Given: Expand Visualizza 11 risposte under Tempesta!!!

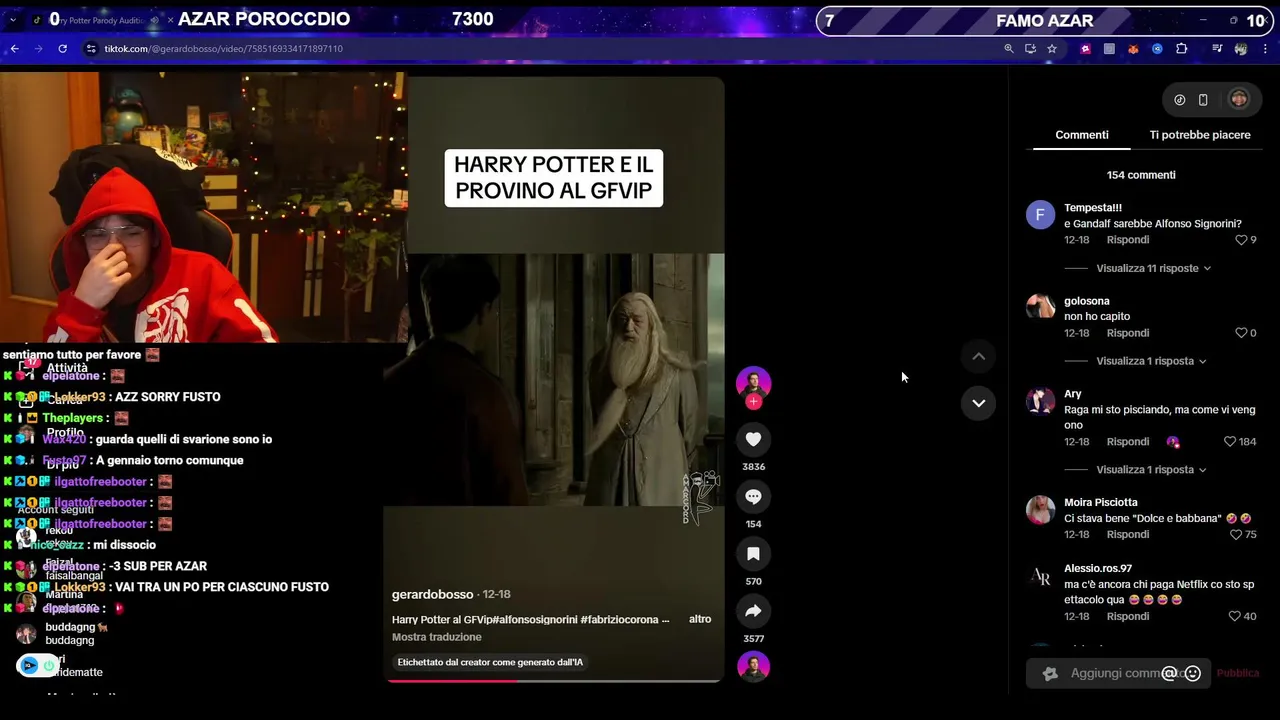Looking at the screenshot, I should (x=1153, y=268).
